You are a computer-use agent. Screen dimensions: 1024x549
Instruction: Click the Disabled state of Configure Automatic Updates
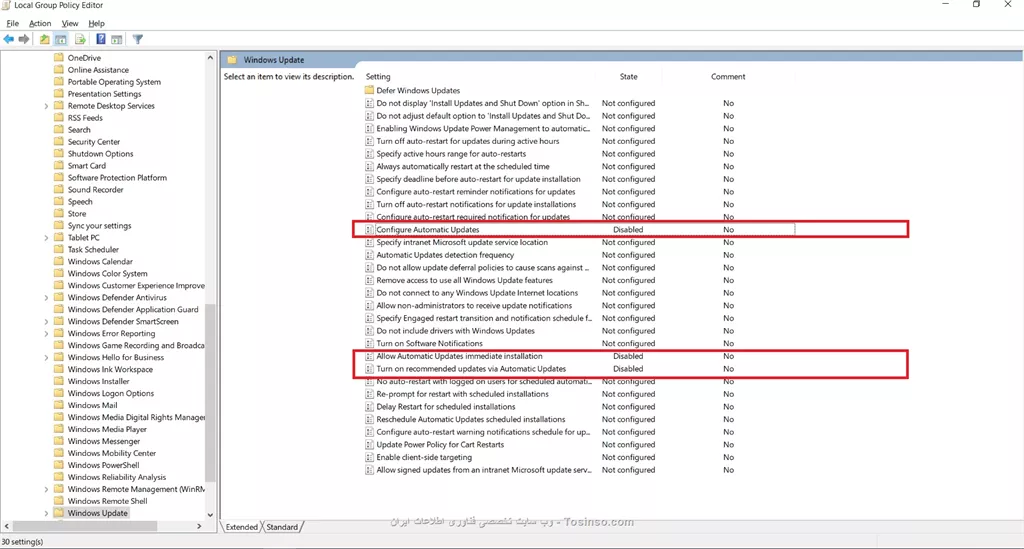[628, 230]
